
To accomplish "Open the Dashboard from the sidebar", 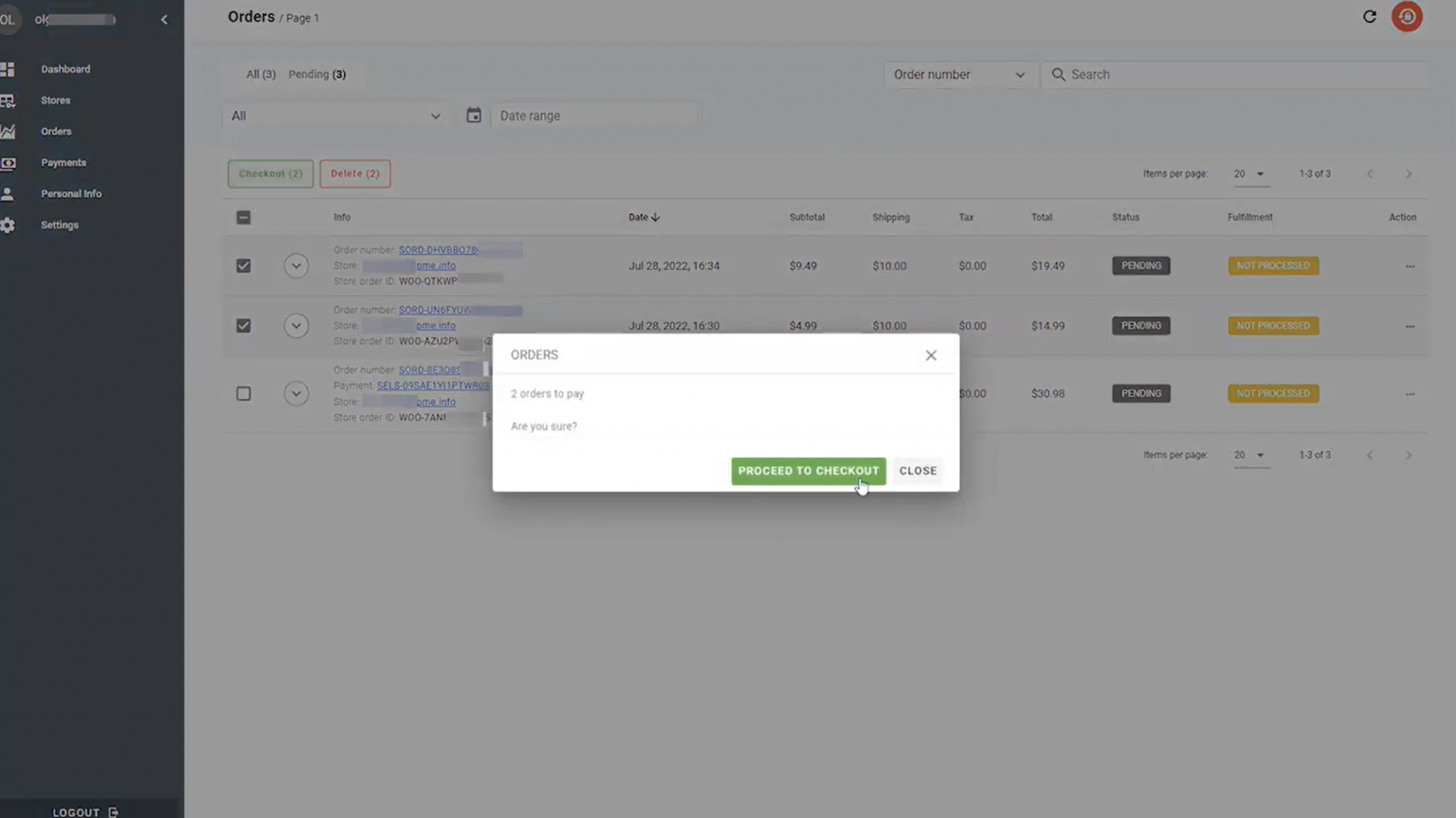I will click(x=9, y=68).
